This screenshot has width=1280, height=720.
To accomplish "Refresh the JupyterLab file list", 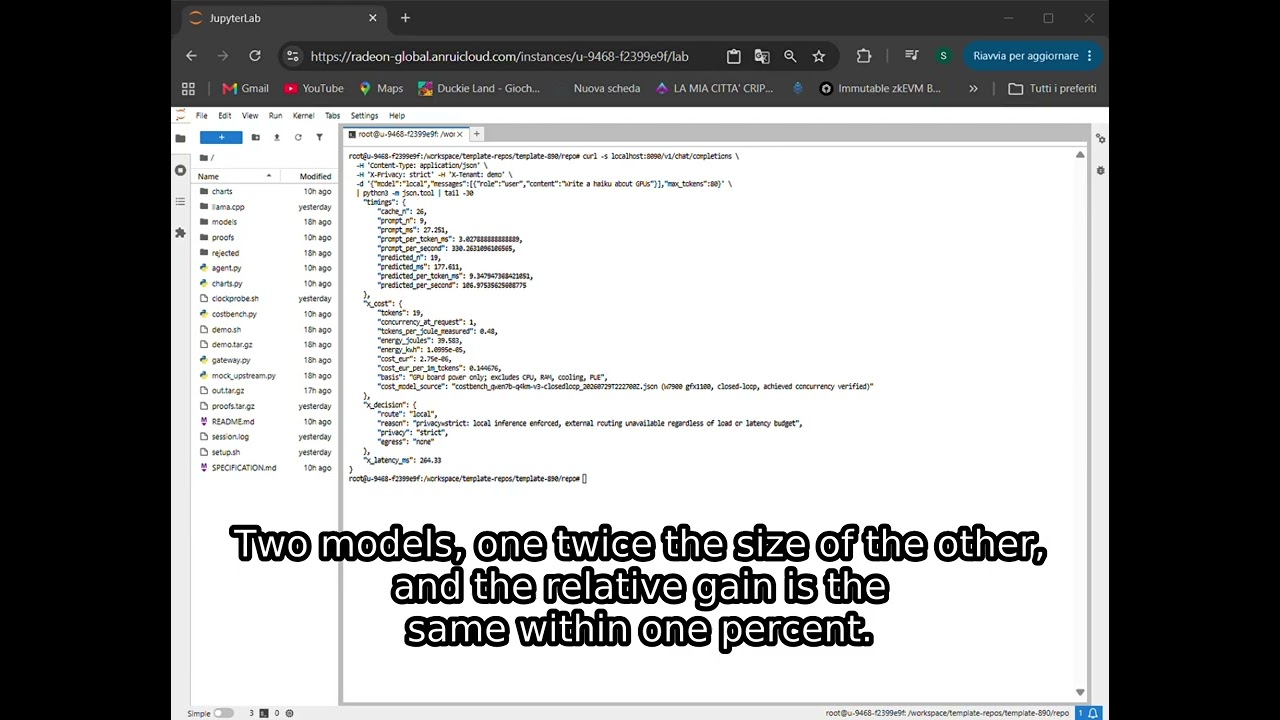I will [x=298, y=137].
